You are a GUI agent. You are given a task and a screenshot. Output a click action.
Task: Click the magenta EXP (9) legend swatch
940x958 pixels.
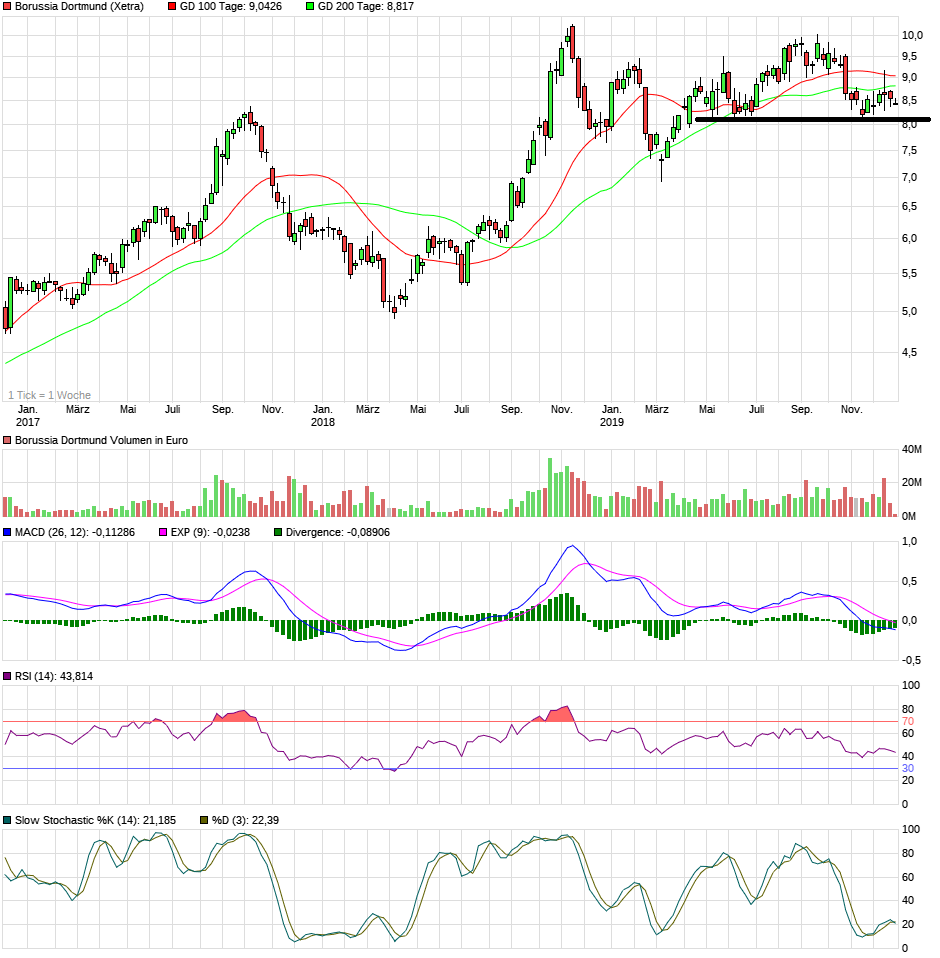(x=163, y=533)
